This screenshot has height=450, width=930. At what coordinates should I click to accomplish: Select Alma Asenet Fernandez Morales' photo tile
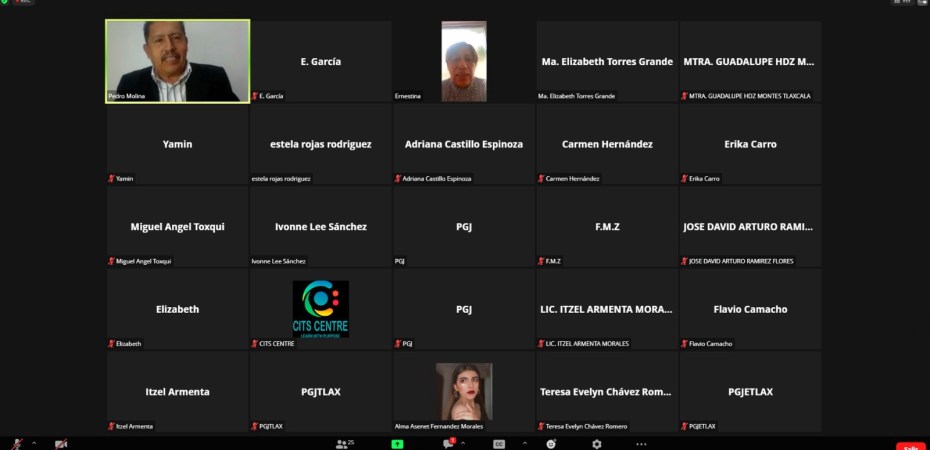[x=463, y=391]
